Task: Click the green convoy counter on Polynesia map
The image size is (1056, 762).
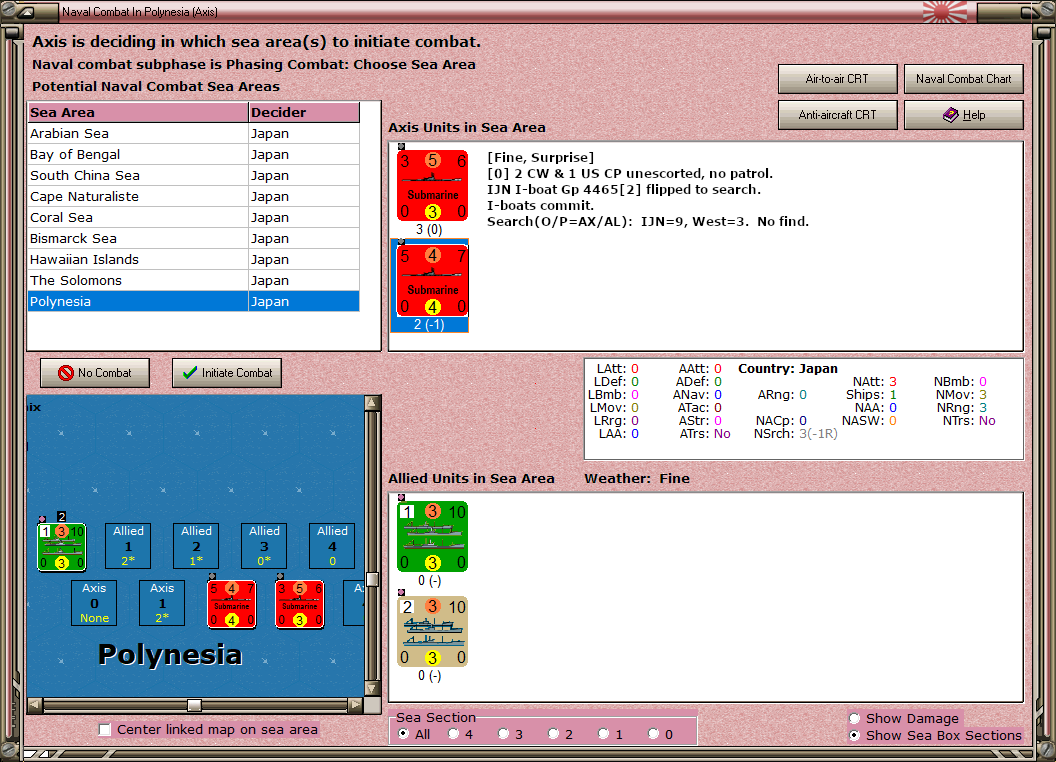Action: click(x=61, y=547)
